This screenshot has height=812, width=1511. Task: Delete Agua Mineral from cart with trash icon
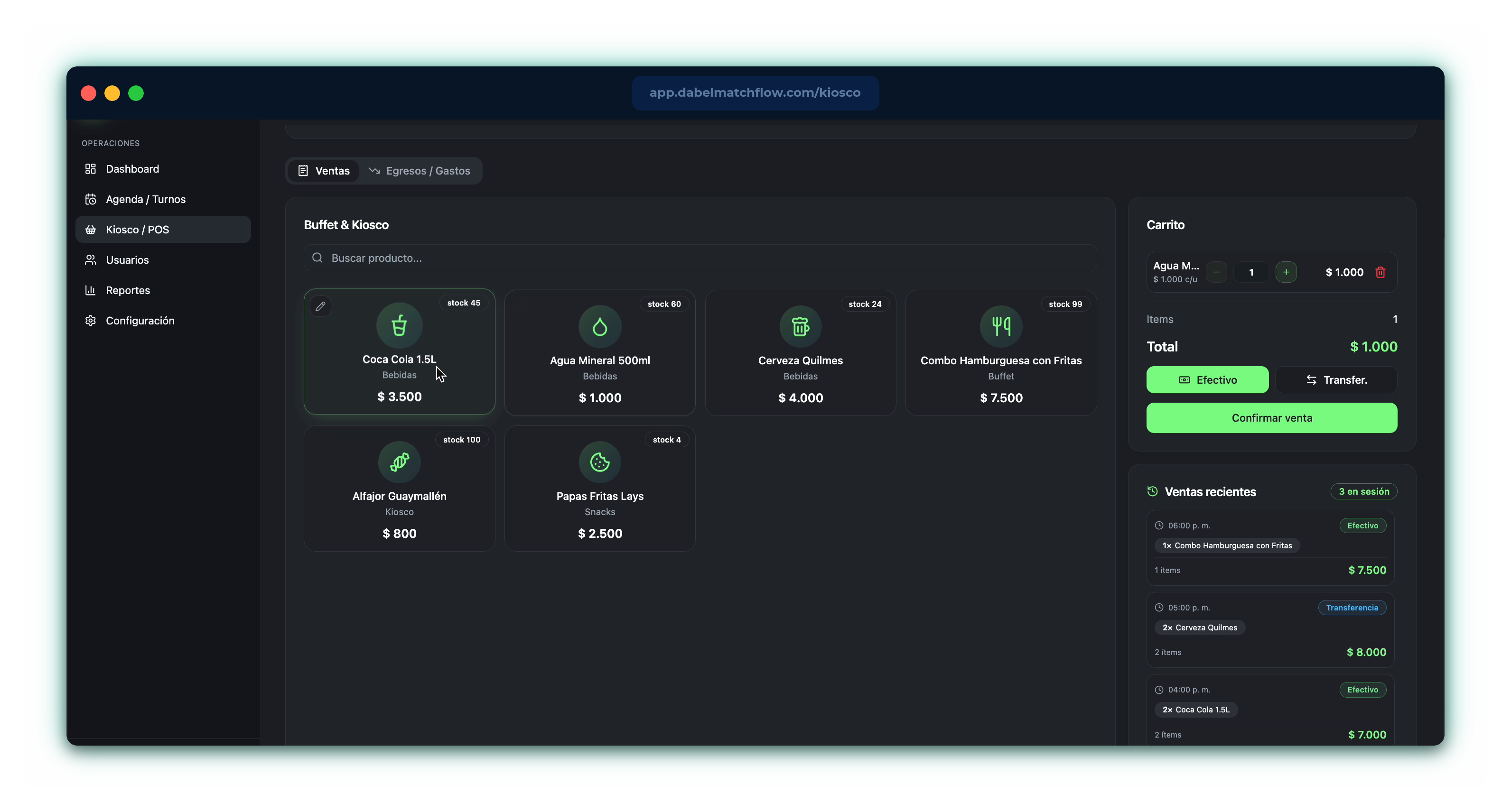(x=1380, y=272)
